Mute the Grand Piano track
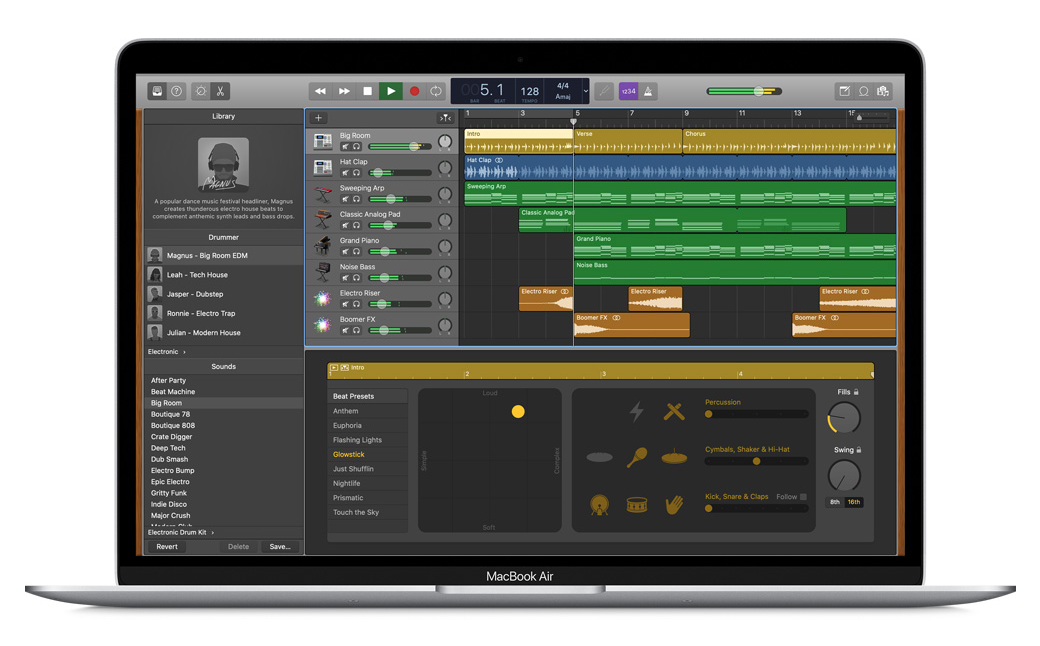Screen dimensions: 1040x646 click(x=345, y=251)
